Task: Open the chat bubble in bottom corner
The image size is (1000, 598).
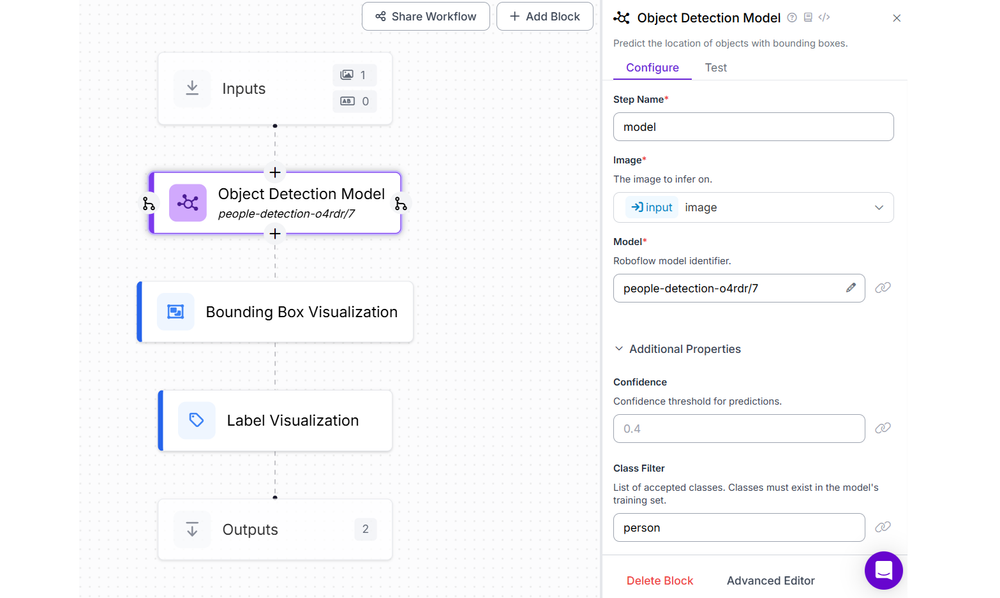Action: (x=883, y=570)
